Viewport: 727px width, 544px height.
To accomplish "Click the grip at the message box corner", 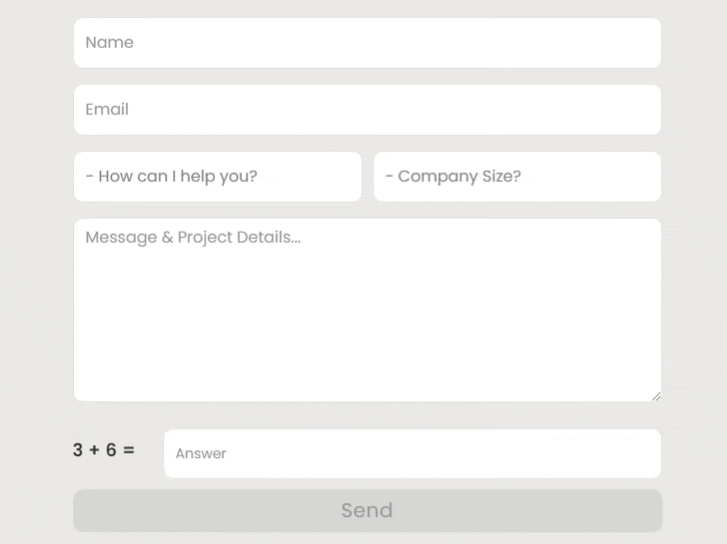I will click(x=656, y=396).
